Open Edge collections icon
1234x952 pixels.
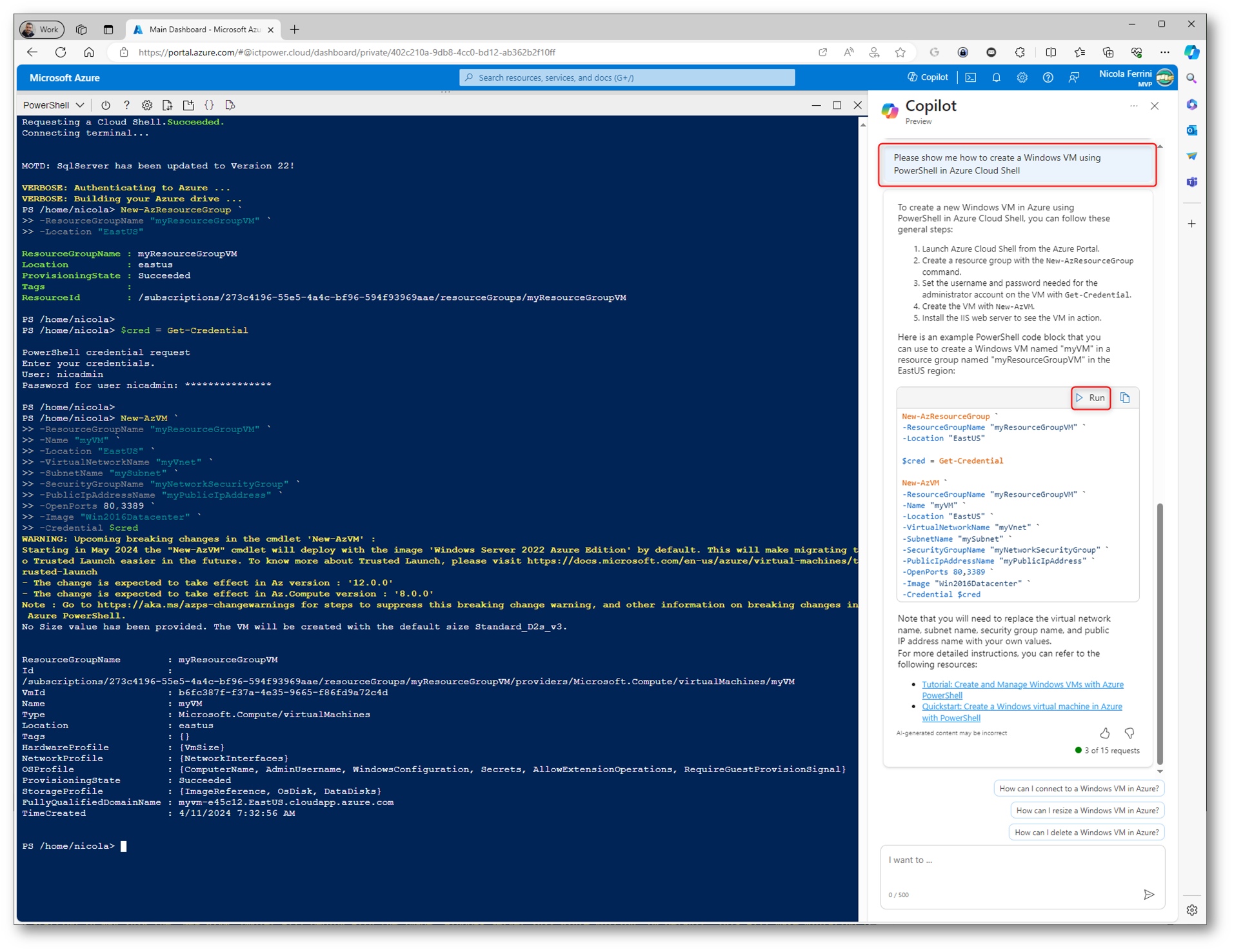(1108, 52)
